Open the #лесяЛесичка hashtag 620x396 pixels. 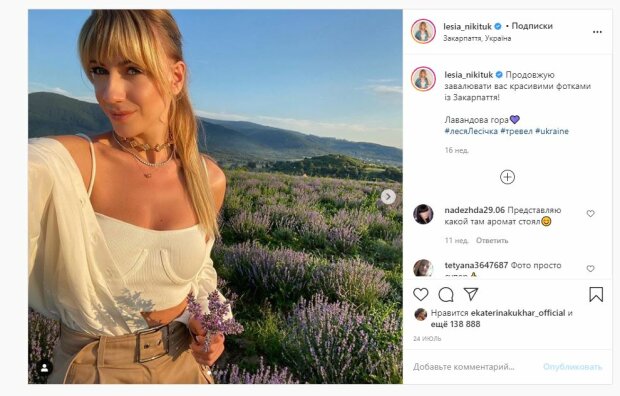pyautogui.click(x=471, y=131)
